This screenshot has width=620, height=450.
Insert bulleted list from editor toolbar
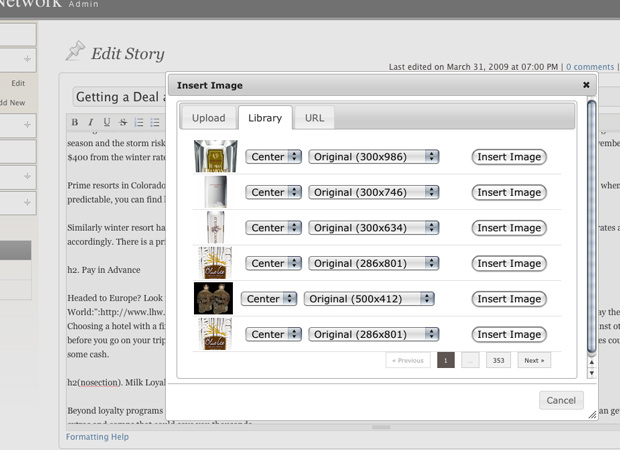point(155,122)
